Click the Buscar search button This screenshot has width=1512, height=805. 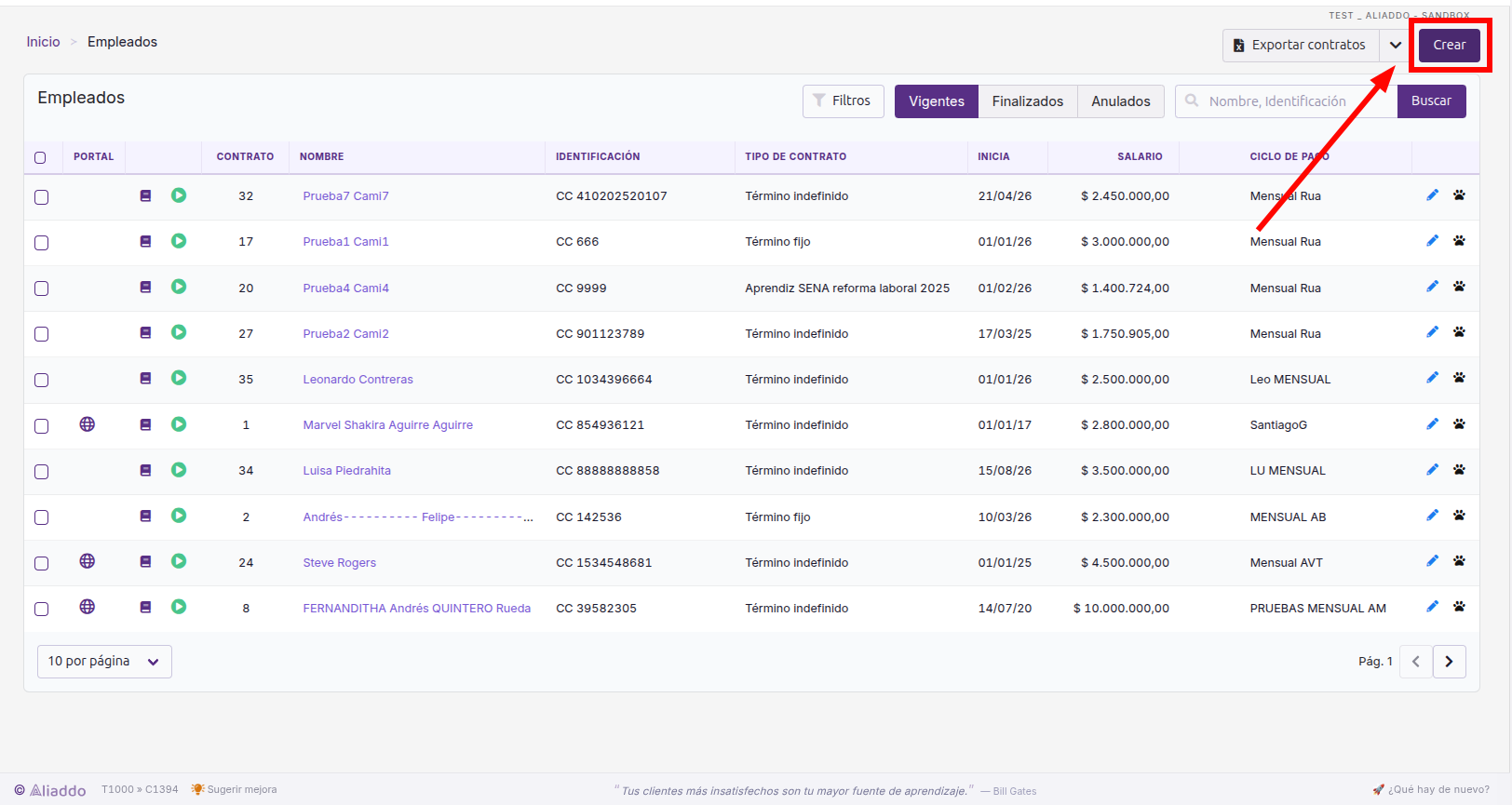pyautogui.click(x=1431, y=101)
